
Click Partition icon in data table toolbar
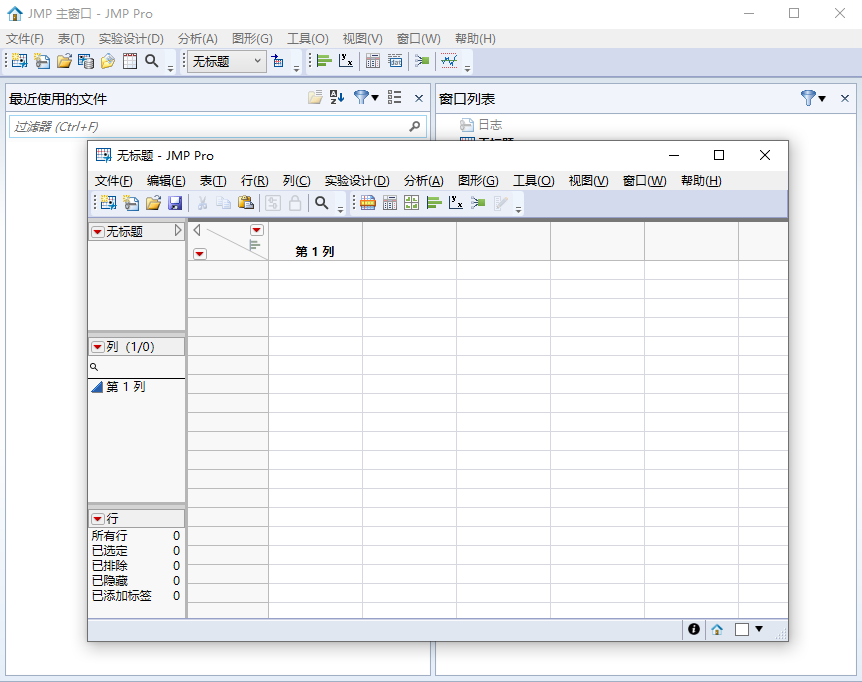pos(478,203)
